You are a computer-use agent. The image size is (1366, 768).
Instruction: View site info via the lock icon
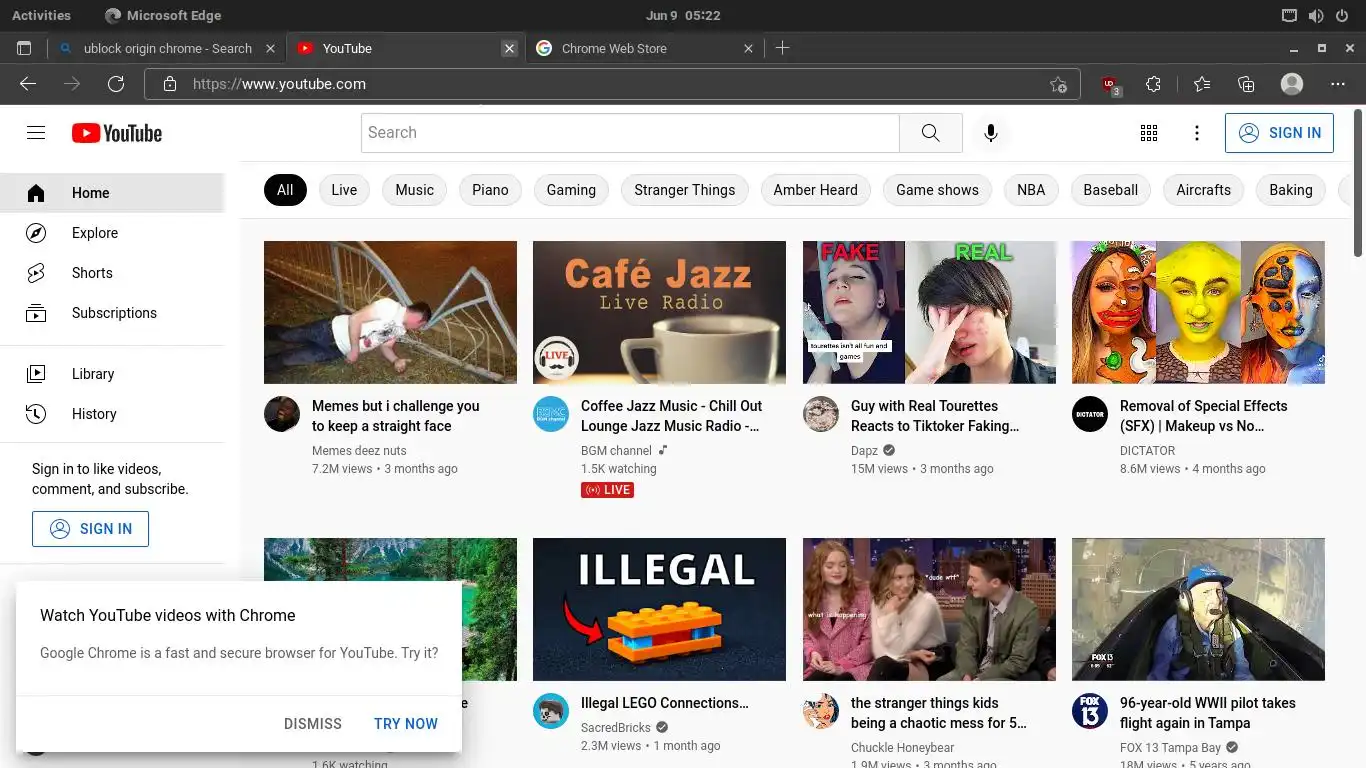click(x=170, y=84)
